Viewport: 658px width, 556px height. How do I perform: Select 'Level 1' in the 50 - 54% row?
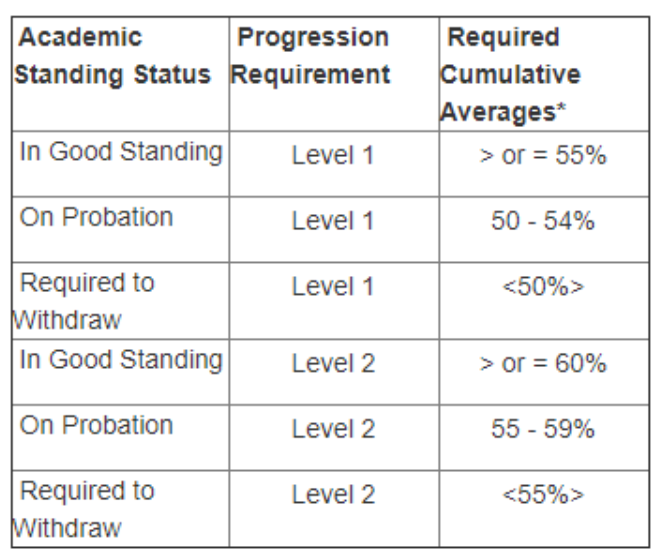[x=332, y=222]
